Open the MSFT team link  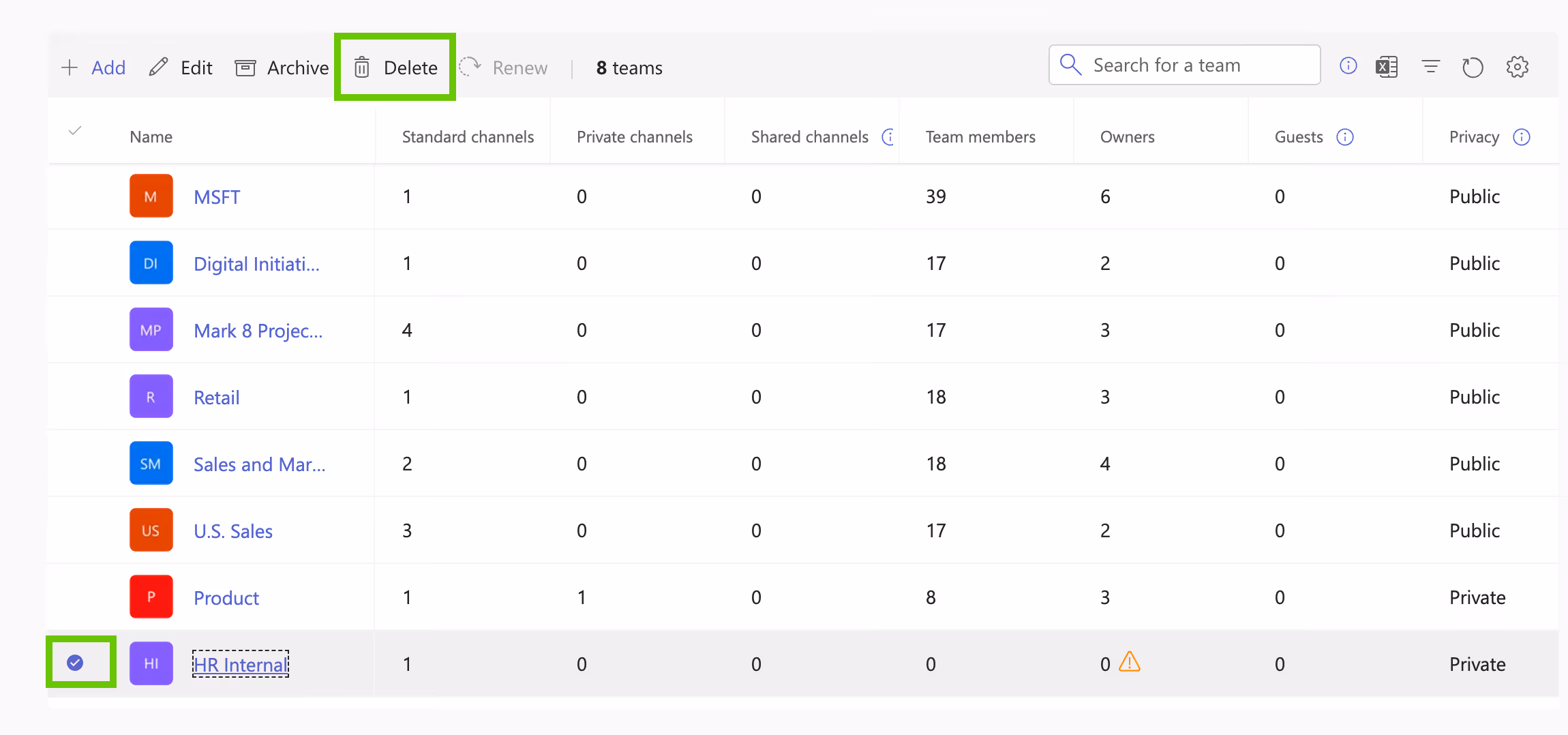click(217, 197)
